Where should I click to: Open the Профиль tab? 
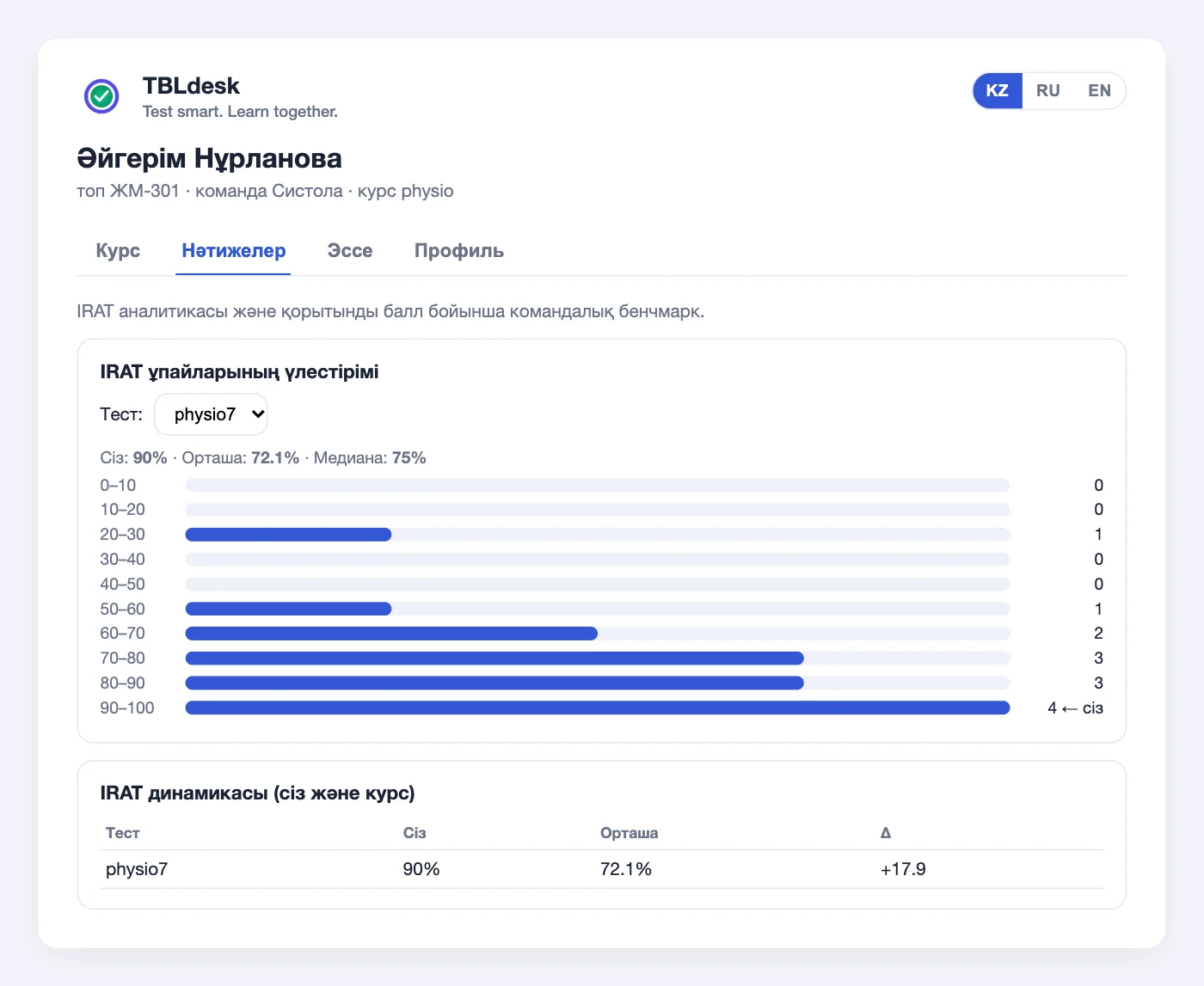(459, 251)
